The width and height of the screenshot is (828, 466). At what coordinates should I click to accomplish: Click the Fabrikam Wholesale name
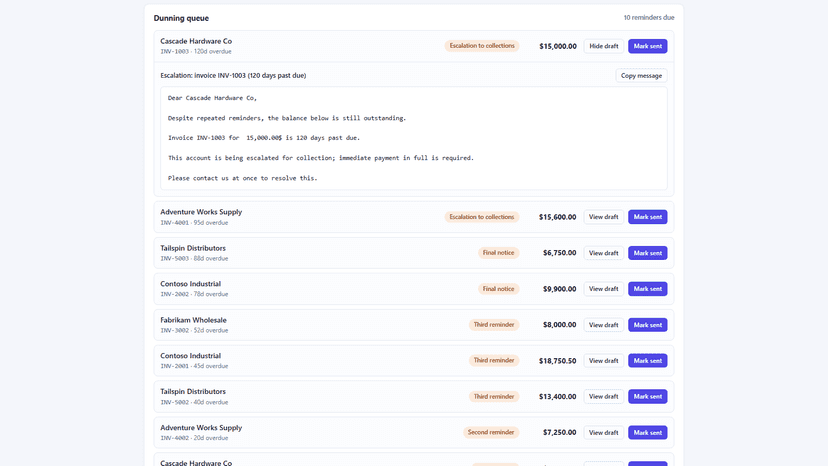(193, 320)
